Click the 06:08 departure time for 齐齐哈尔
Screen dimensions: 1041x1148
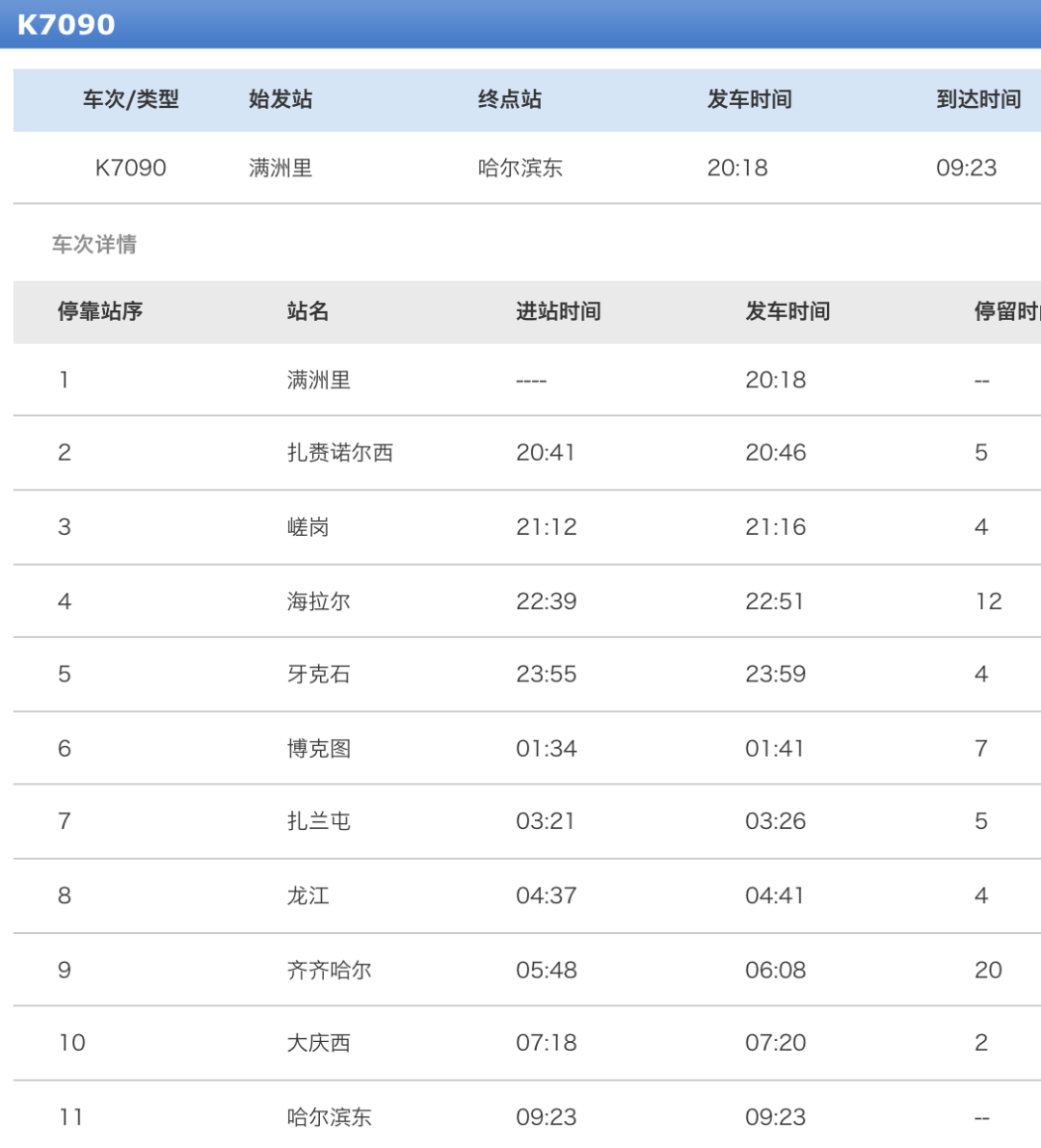click(775, 971)
